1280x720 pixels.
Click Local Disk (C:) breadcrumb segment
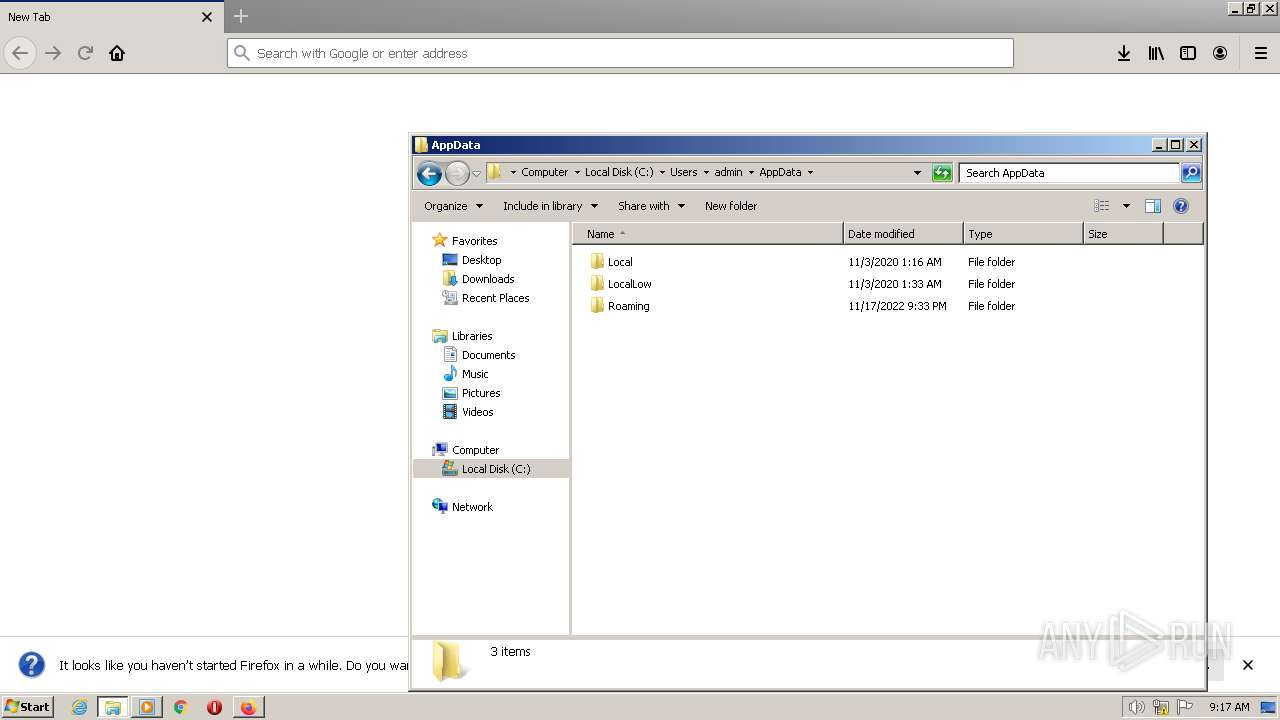tap(619, 172)
